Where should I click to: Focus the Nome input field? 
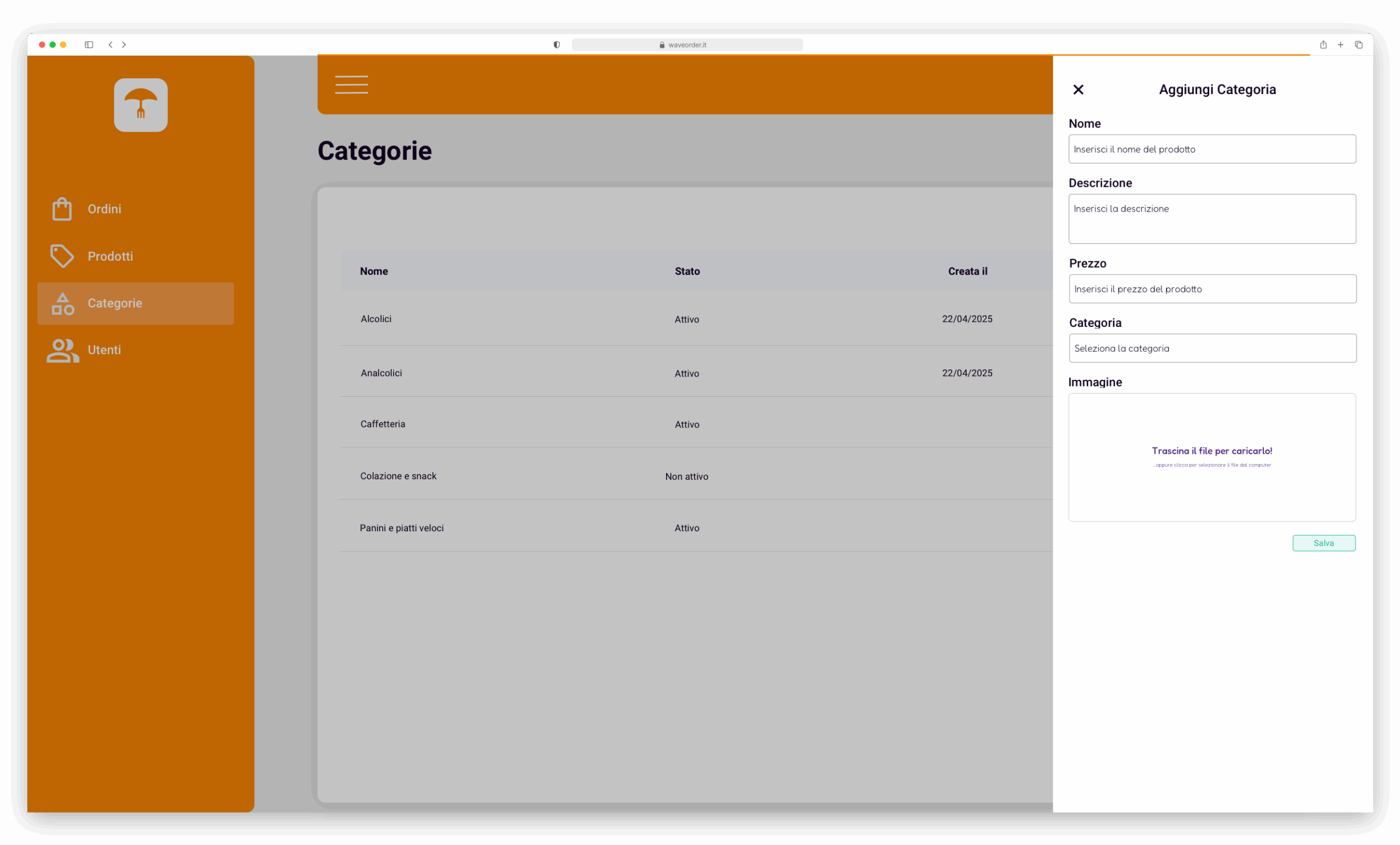pyautogui.click(x=1211, y=149)
